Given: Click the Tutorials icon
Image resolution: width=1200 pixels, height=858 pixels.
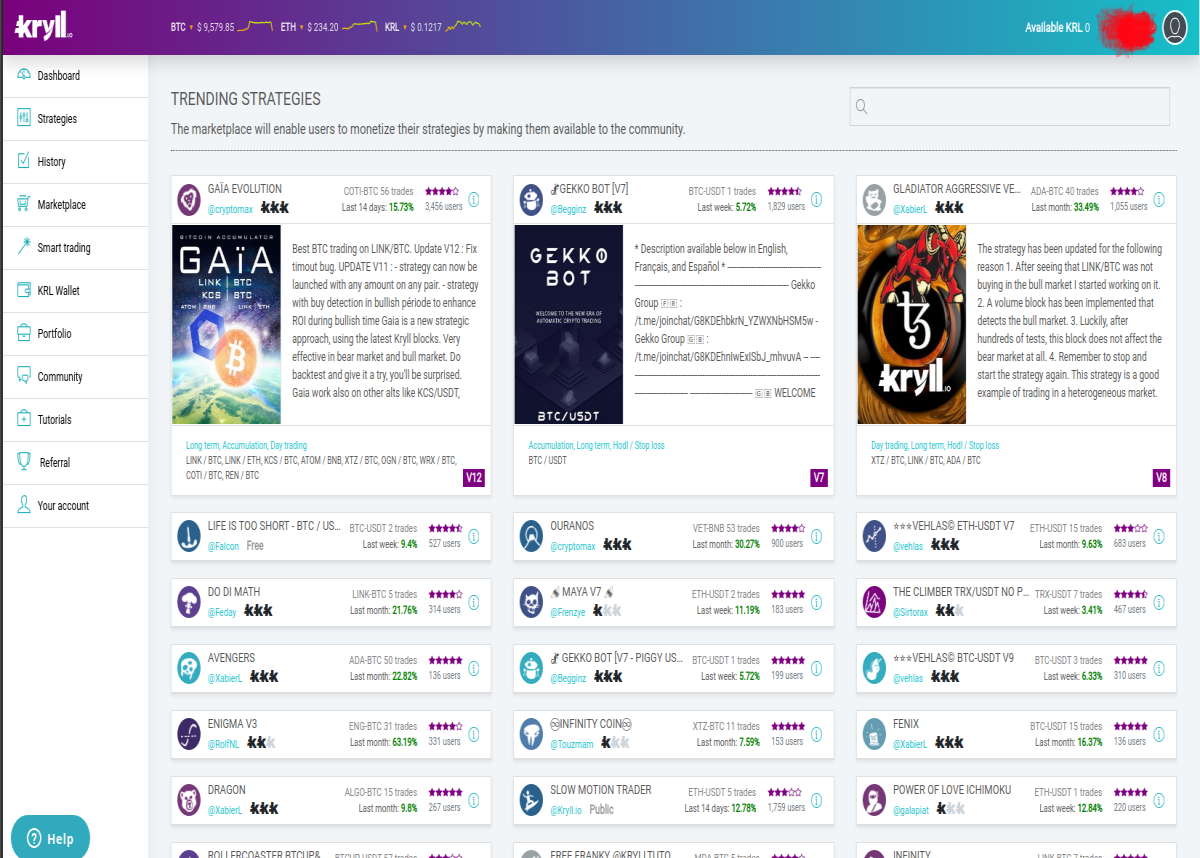Looking at the screenshot, I should 24,419.
